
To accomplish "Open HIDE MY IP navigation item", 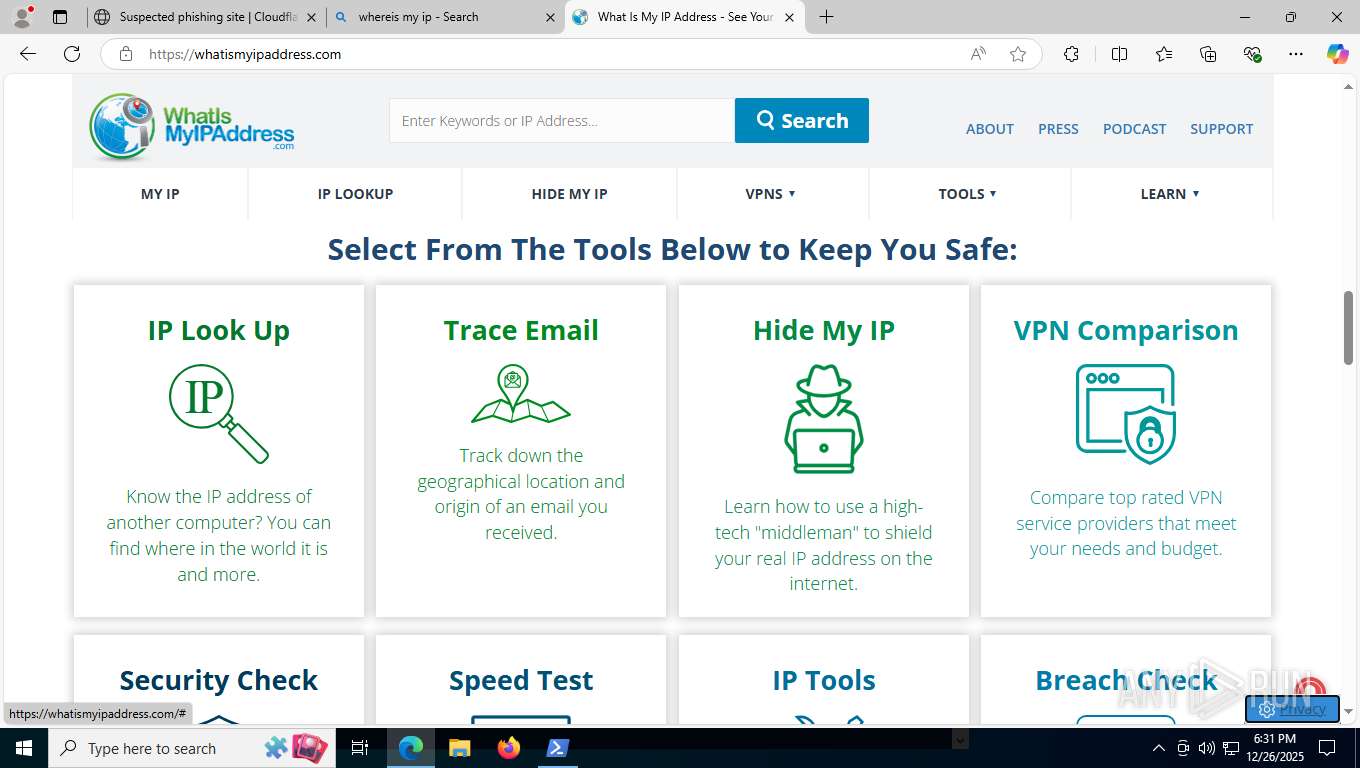I will point(569,194).
